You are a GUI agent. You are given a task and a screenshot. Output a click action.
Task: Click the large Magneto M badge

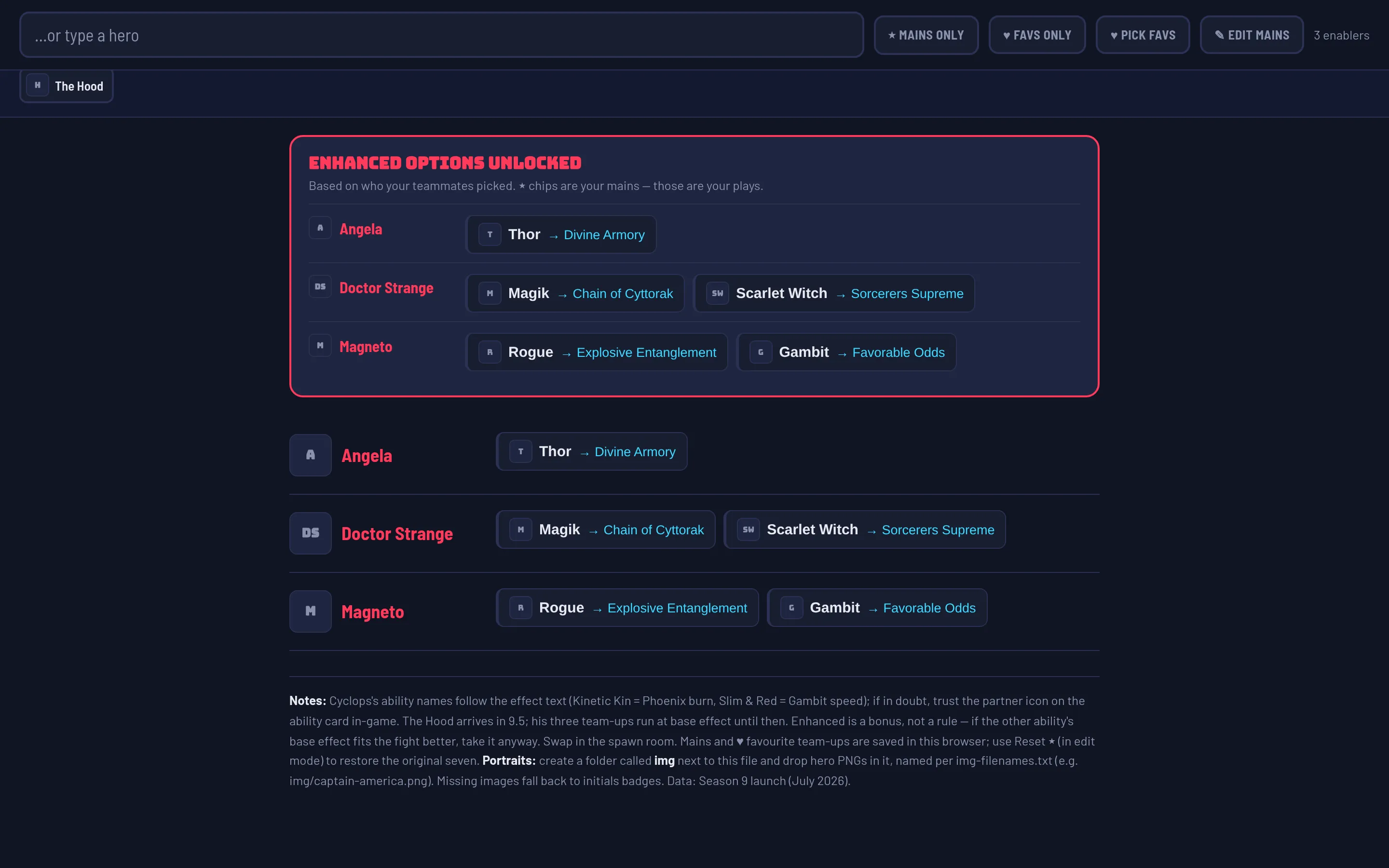pyautogui.click(x=311, y=611)
